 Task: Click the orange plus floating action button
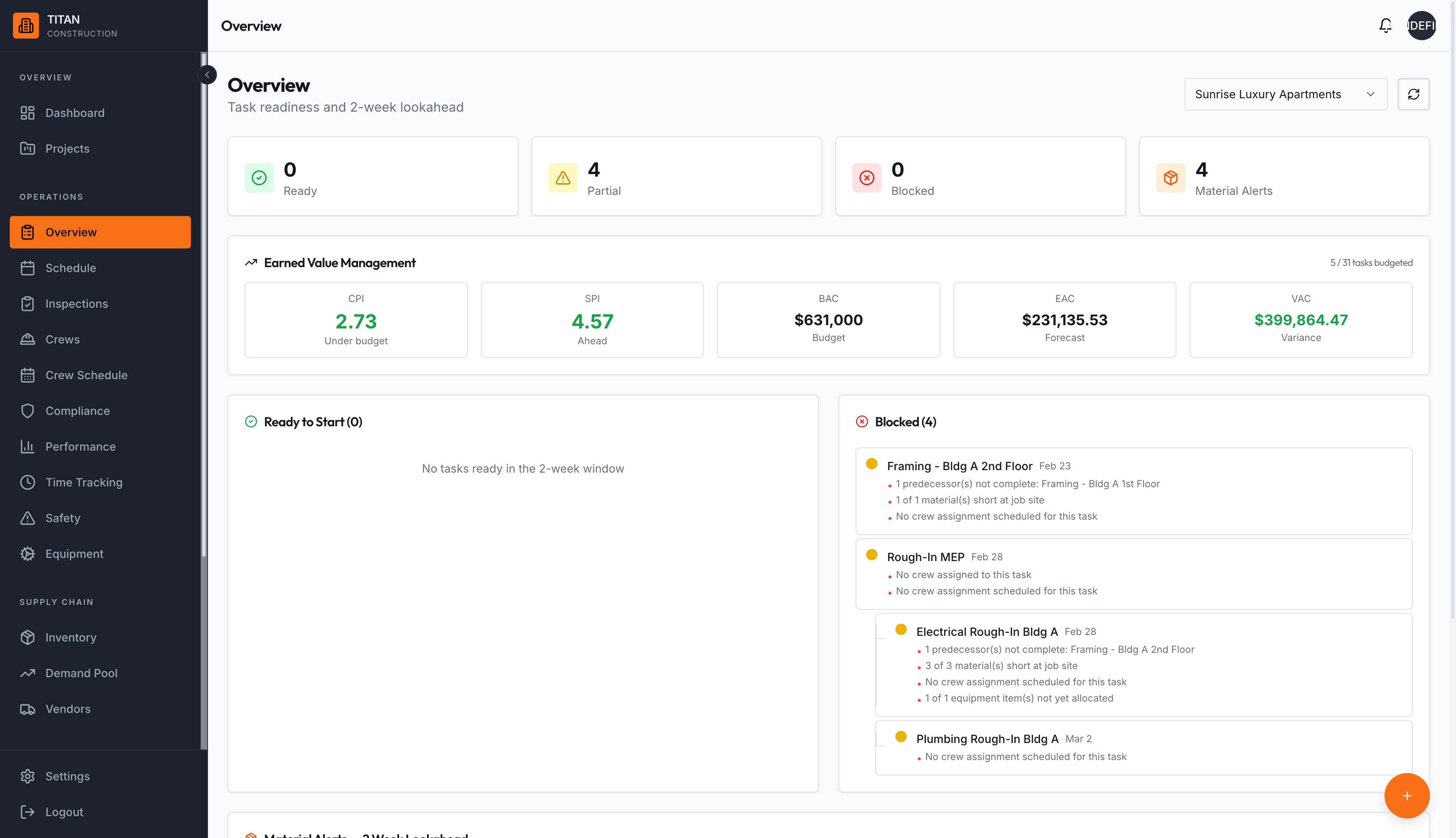coord(1406,795)
